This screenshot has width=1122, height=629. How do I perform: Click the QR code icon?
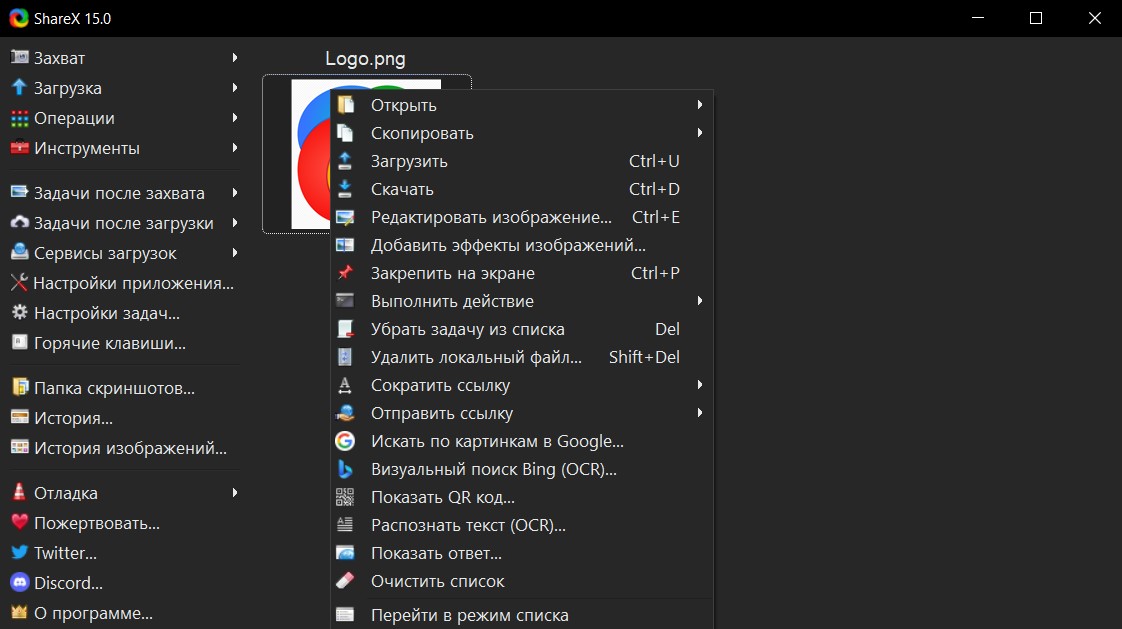tap(345, 497)
